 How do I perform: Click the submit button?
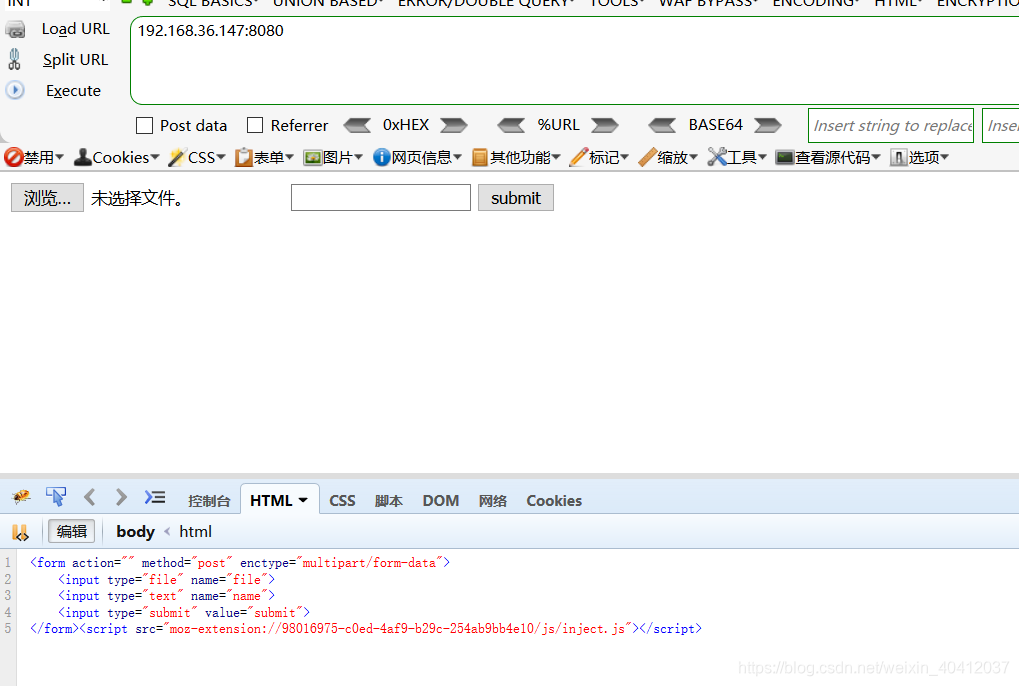click(516, 197)
